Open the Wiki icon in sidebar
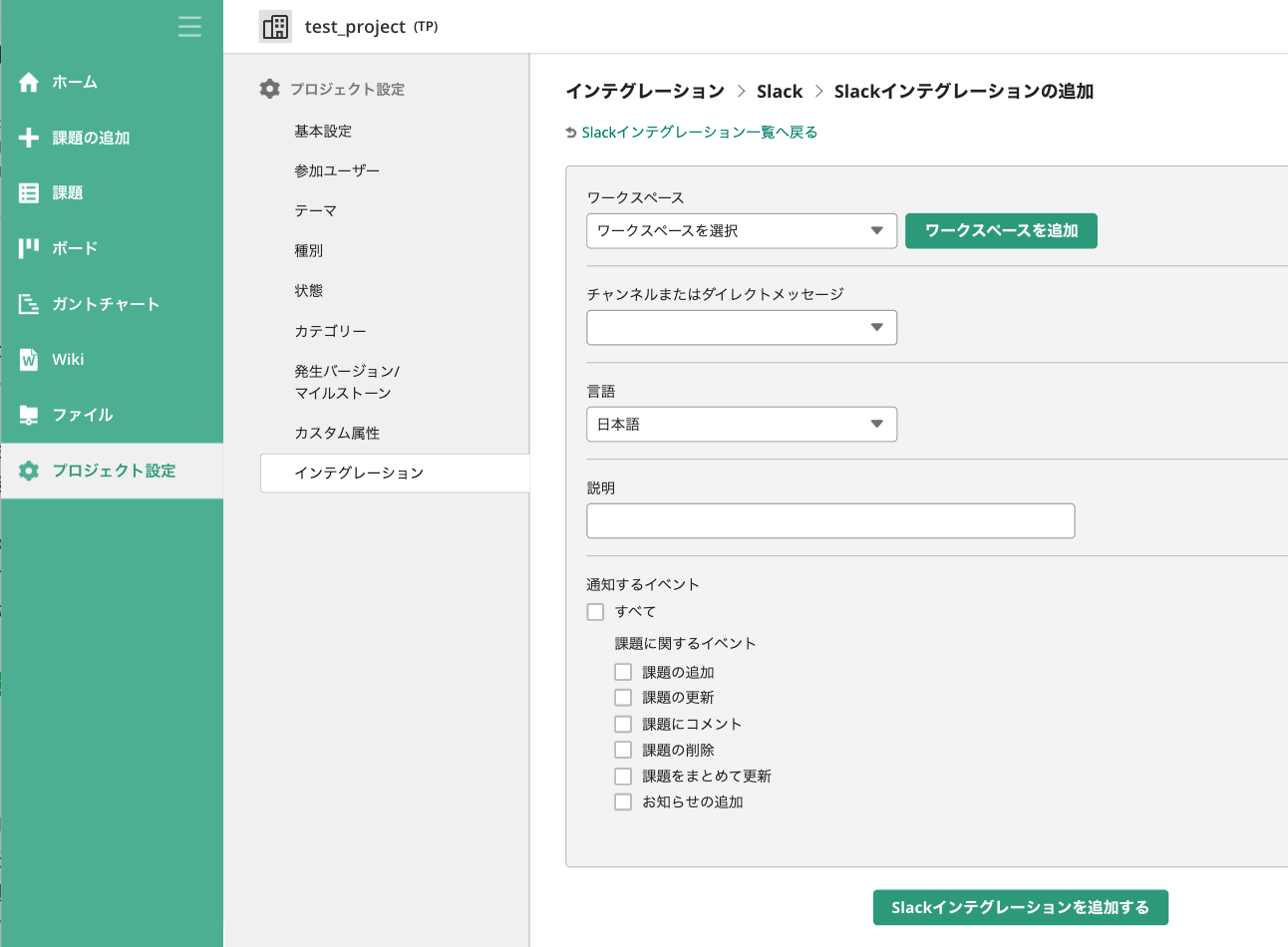The width and height of the screenshot is (1288, 947). coord(29,360)
